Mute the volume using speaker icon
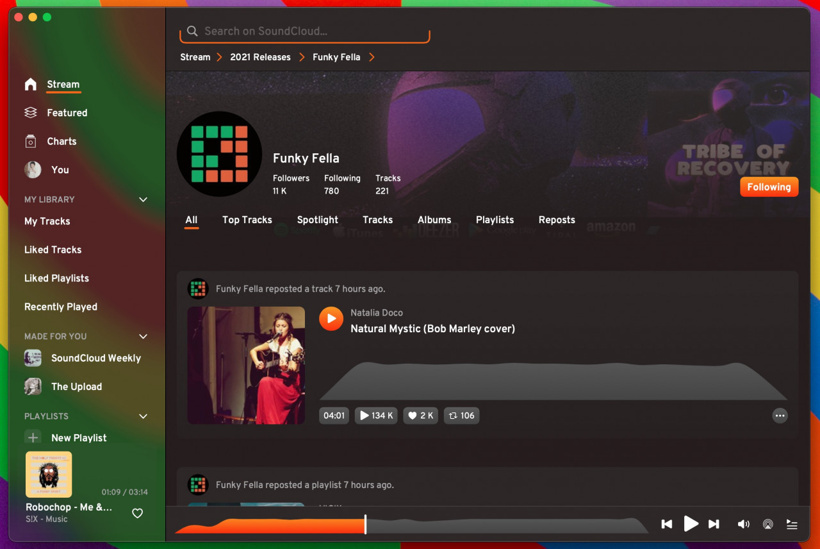 (743, 524)
